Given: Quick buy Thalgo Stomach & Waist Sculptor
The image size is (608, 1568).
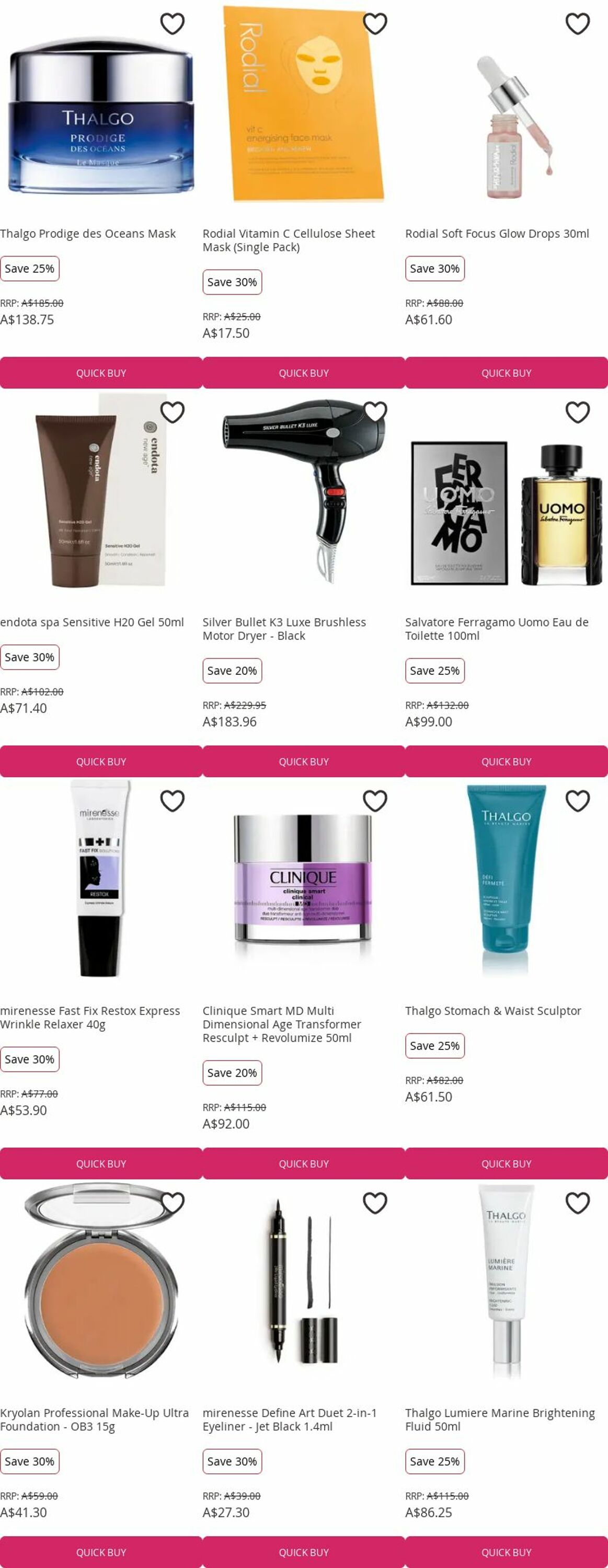Looking at the screenshot, I should coord(507,1163).
